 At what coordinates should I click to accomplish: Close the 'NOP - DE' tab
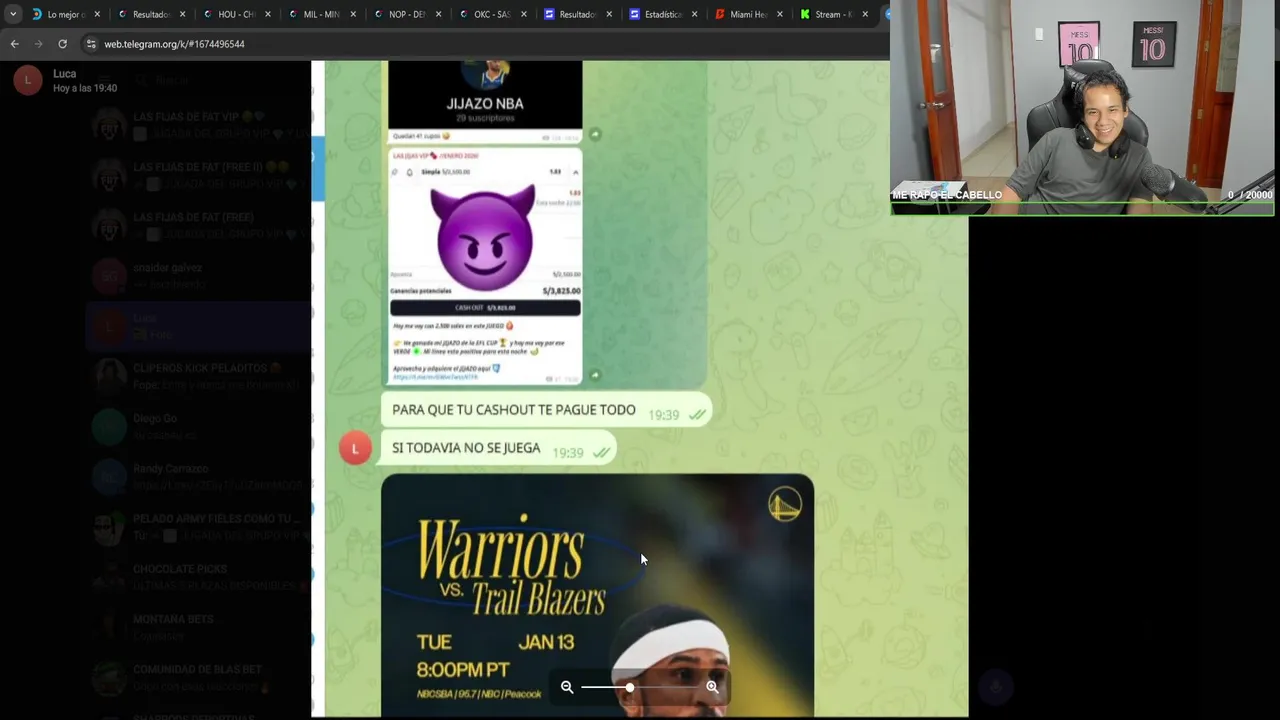pos(438,14)
